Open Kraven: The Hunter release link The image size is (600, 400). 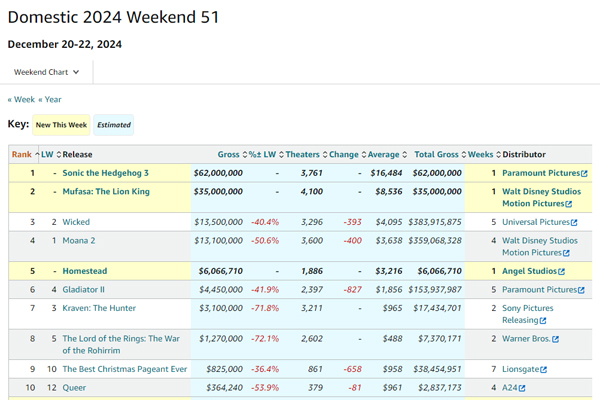pos(99,308)
